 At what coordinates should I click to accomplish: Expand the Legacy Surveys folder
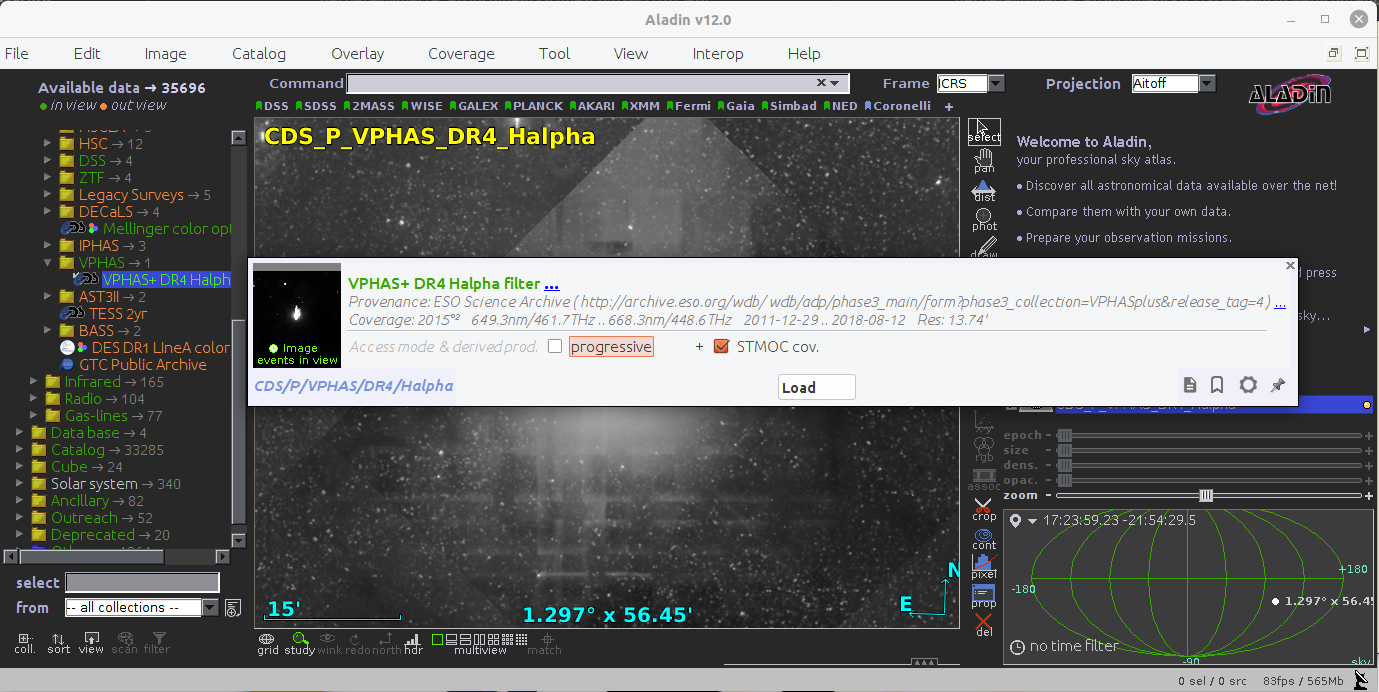pos(47,195)
